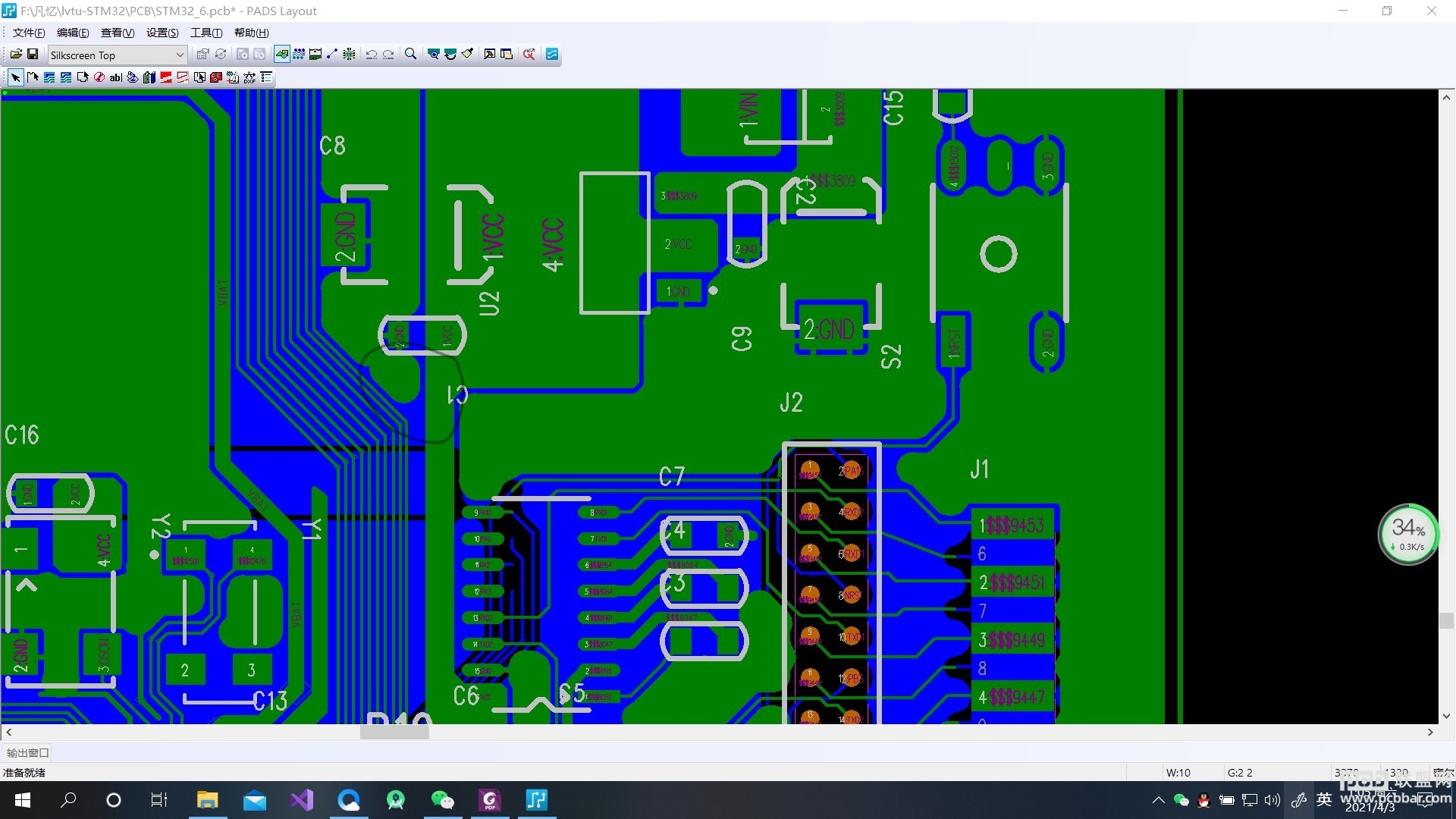The width and height of the screenshot is (1456, 819).
Task: Open the DXF import tool
Action: [249, 77]
